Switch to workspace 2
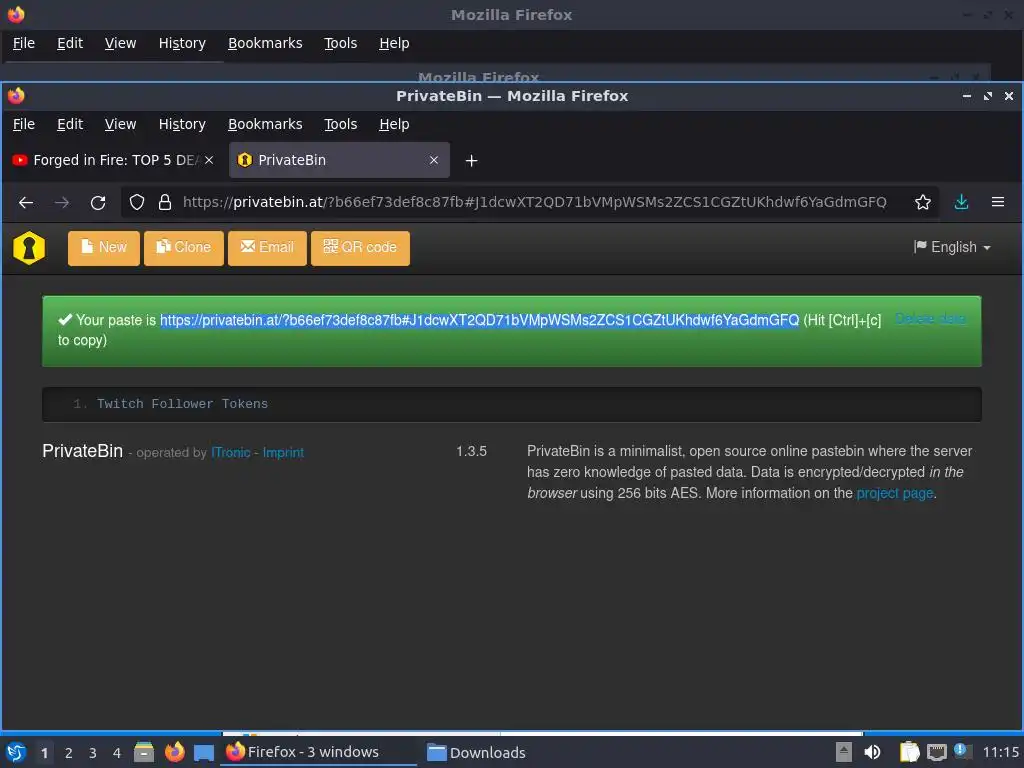The width and height of the screenshot is (1024, 768). [x=69, y=753]
